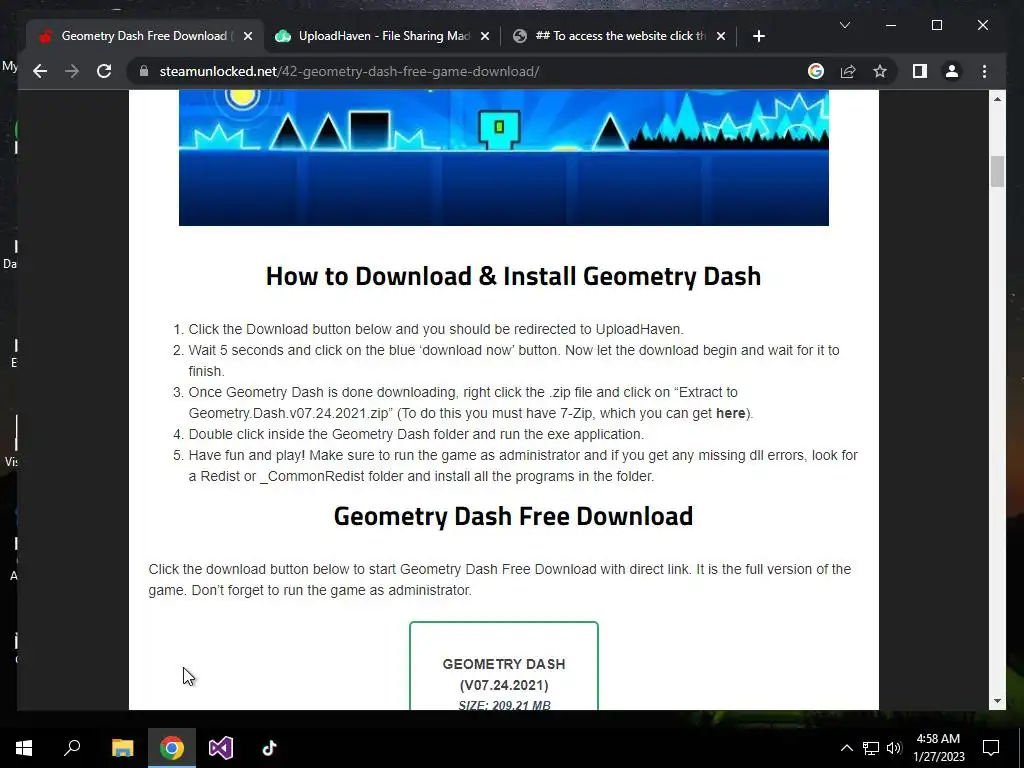Image resolution: width=1024 pixels, height=768 pixels.
Task: Close the Geometry Dash Free Download tab
Action: click(x=248, y=36)
